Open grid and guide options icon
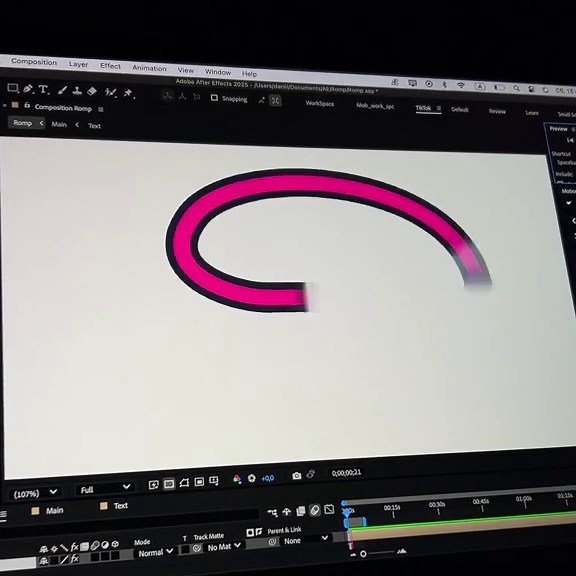The width and height of the screenshot is (576, 576). click(213, 480)
